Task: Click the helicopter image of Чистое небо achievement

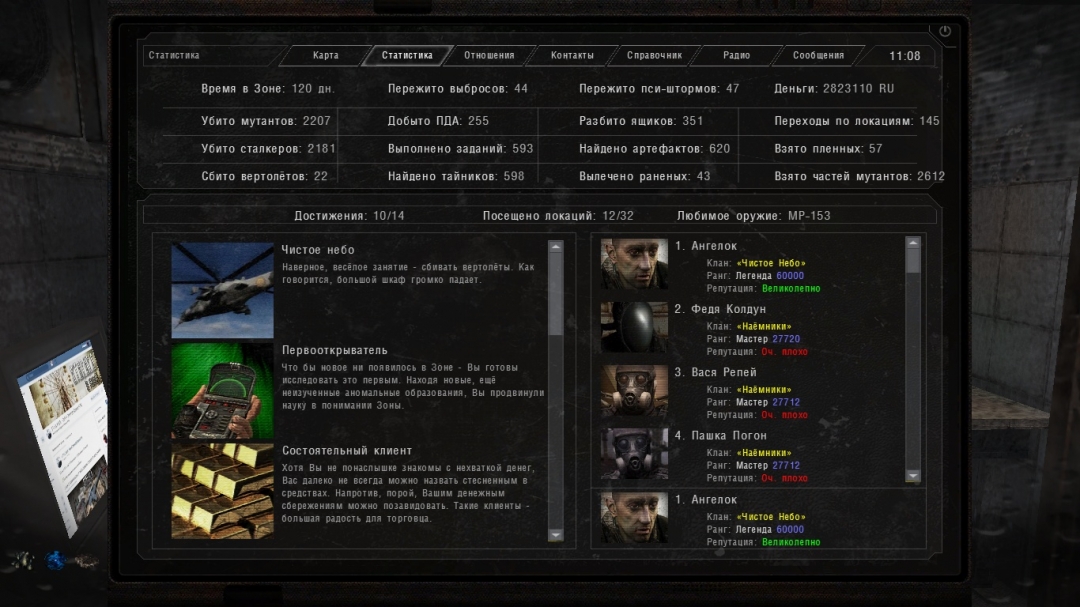Action: (x=222, y=290)
